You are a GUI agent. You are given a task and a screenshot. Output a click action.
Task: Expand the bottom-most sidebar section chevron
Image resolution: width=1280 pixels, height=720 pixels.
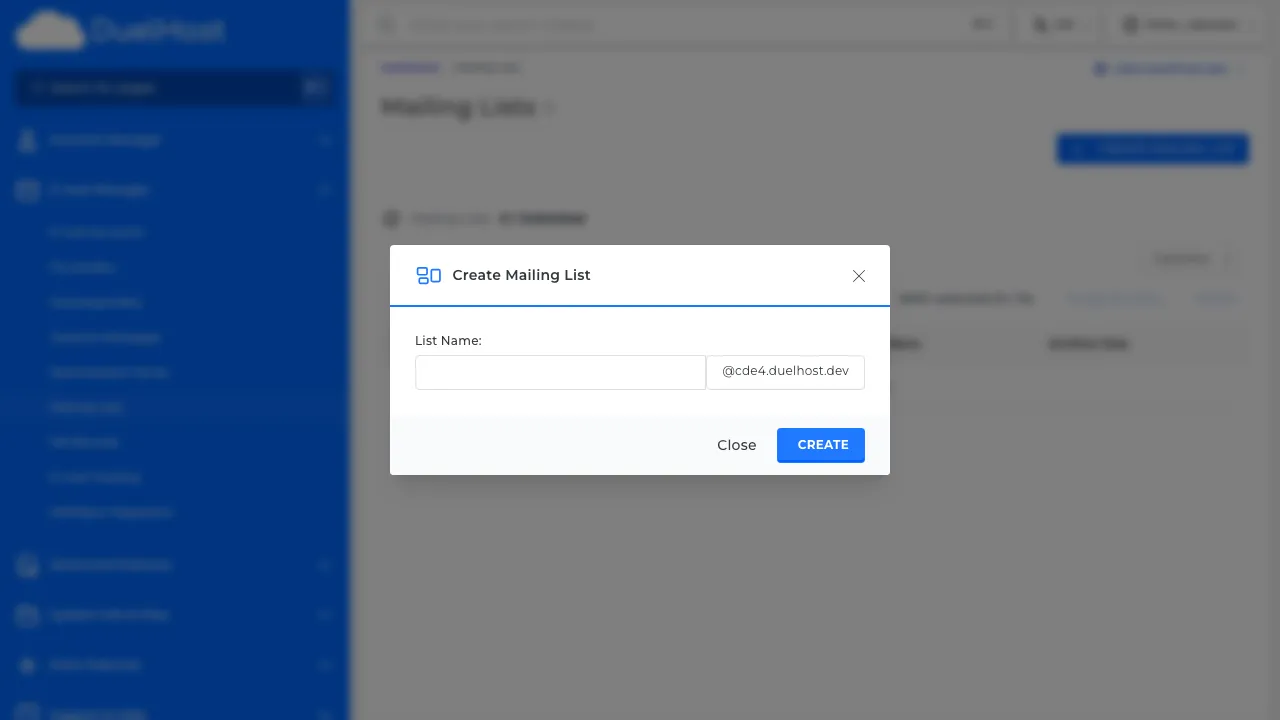point(324,714)
